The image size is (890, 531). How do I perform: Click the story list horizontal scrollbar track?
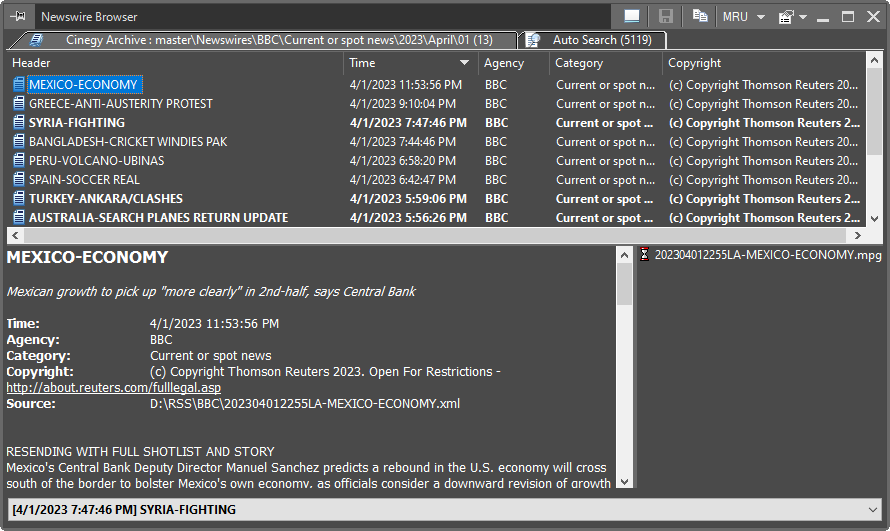436,235
